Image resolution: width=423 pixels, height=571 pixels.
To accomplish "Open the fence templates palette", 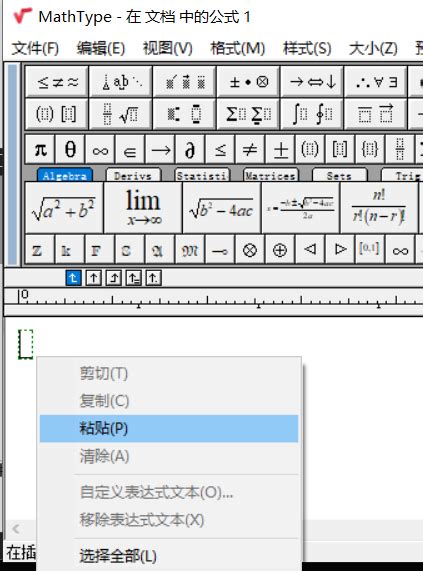I will (x=57, y=114).
